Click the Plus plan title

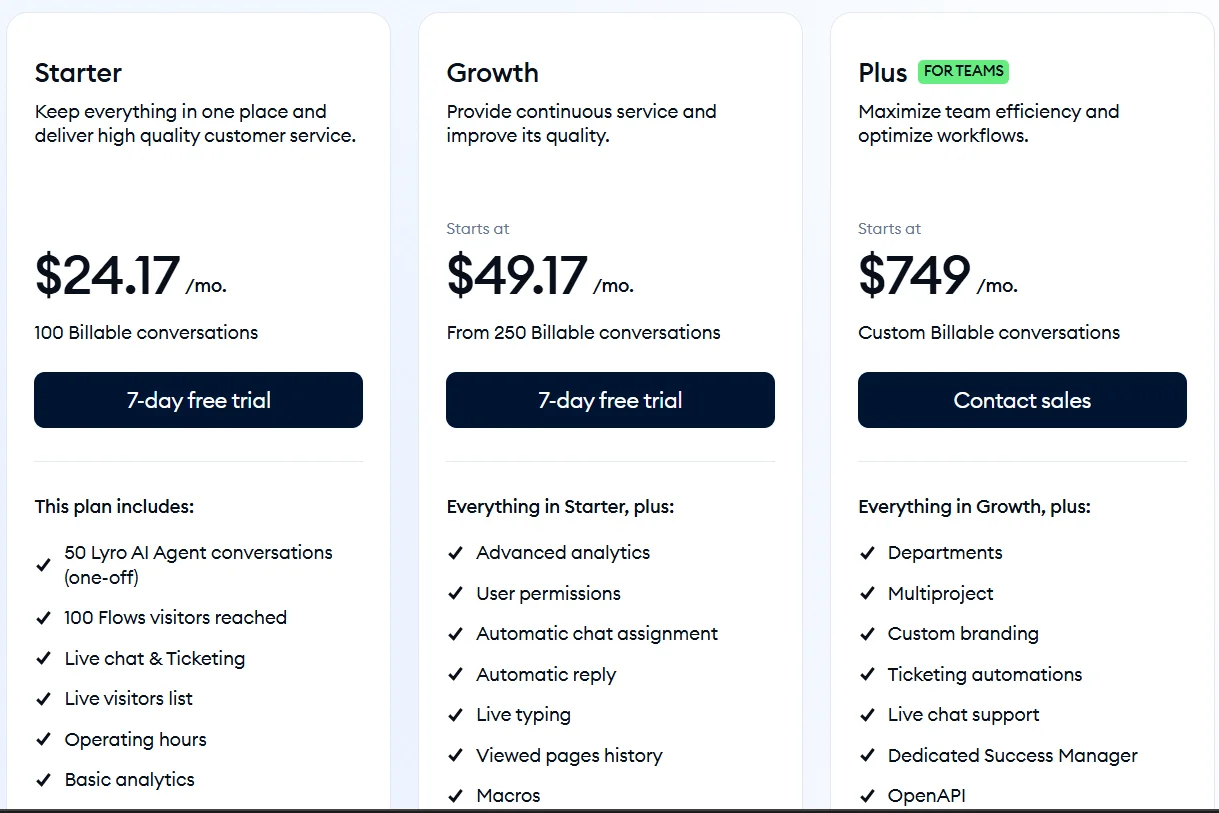pos(882,73)
